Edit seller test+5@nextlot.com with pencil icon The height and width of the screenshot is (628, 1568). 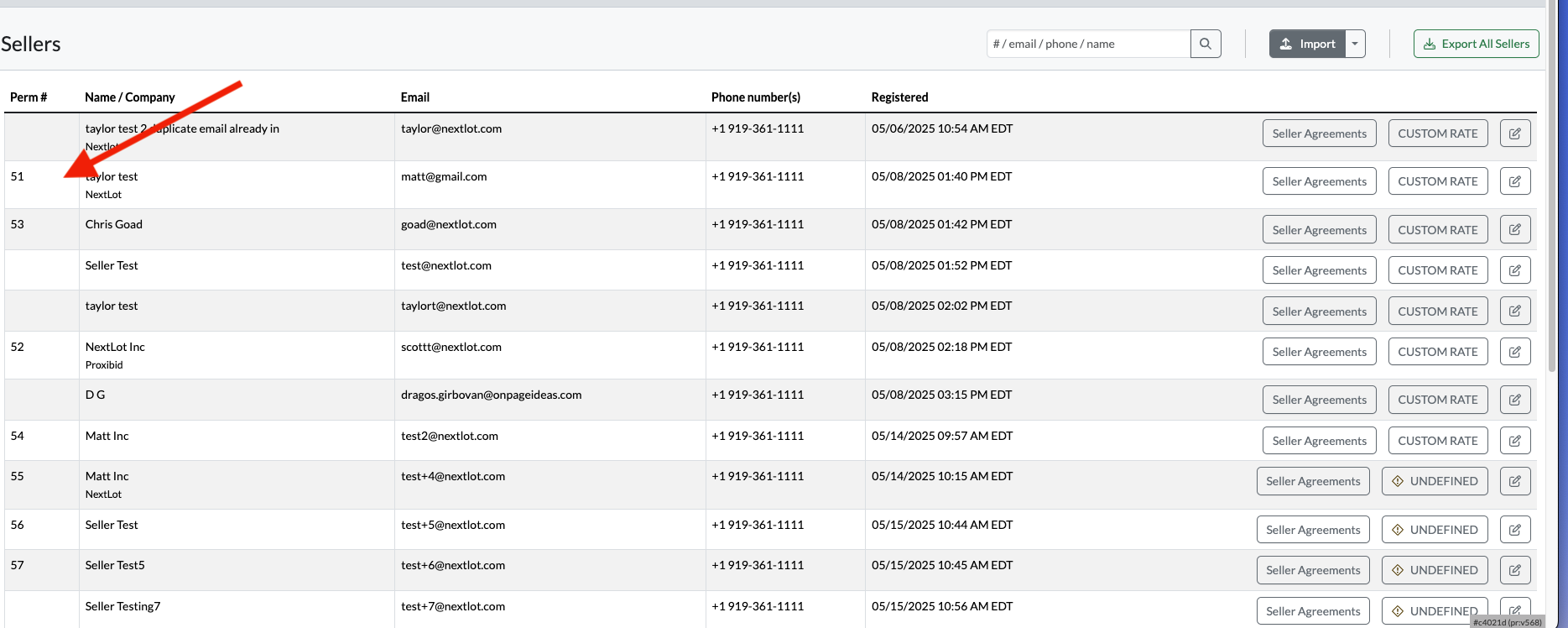click(x=1515, y=530)
